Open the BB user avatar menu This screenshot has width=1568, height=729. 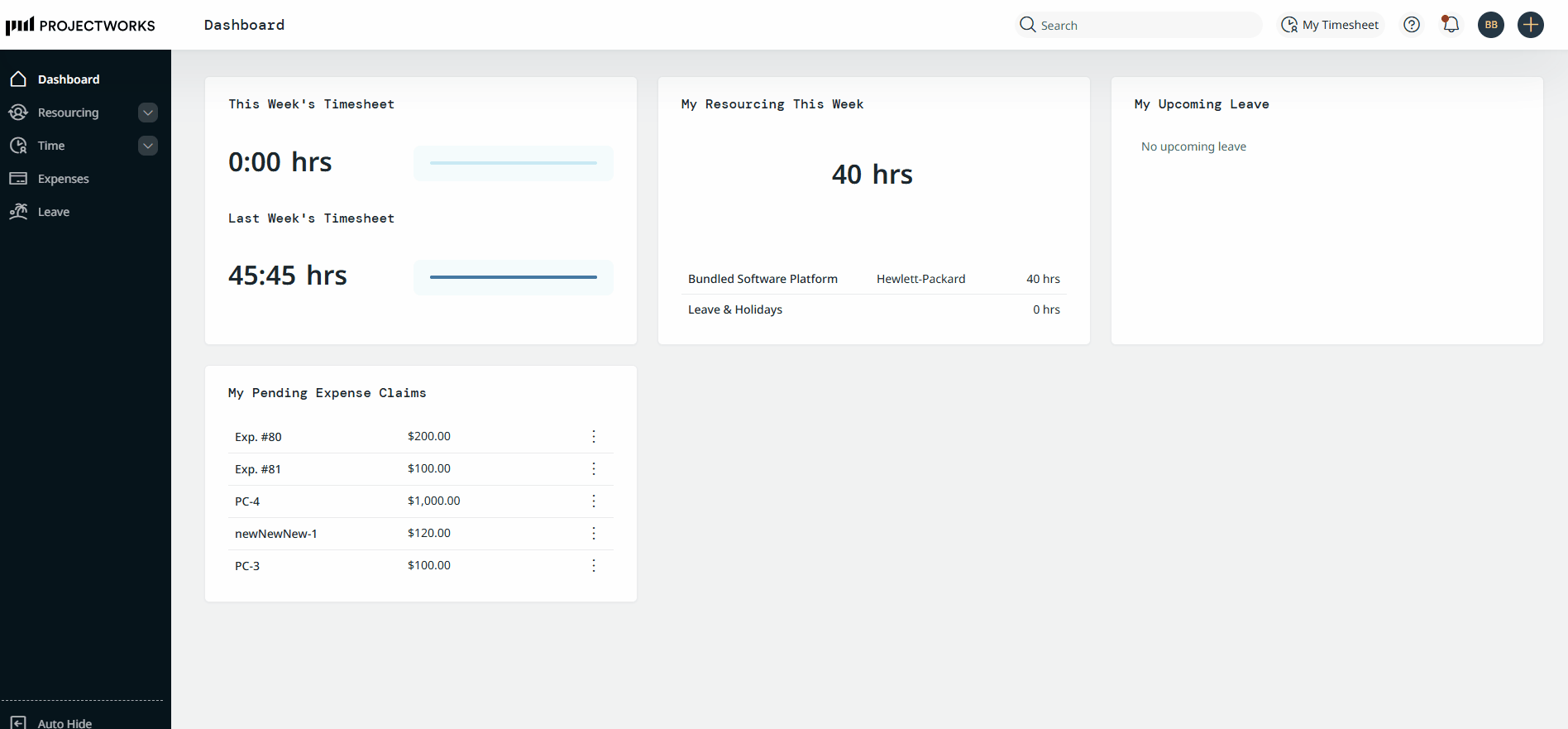tap(1491, 25)
